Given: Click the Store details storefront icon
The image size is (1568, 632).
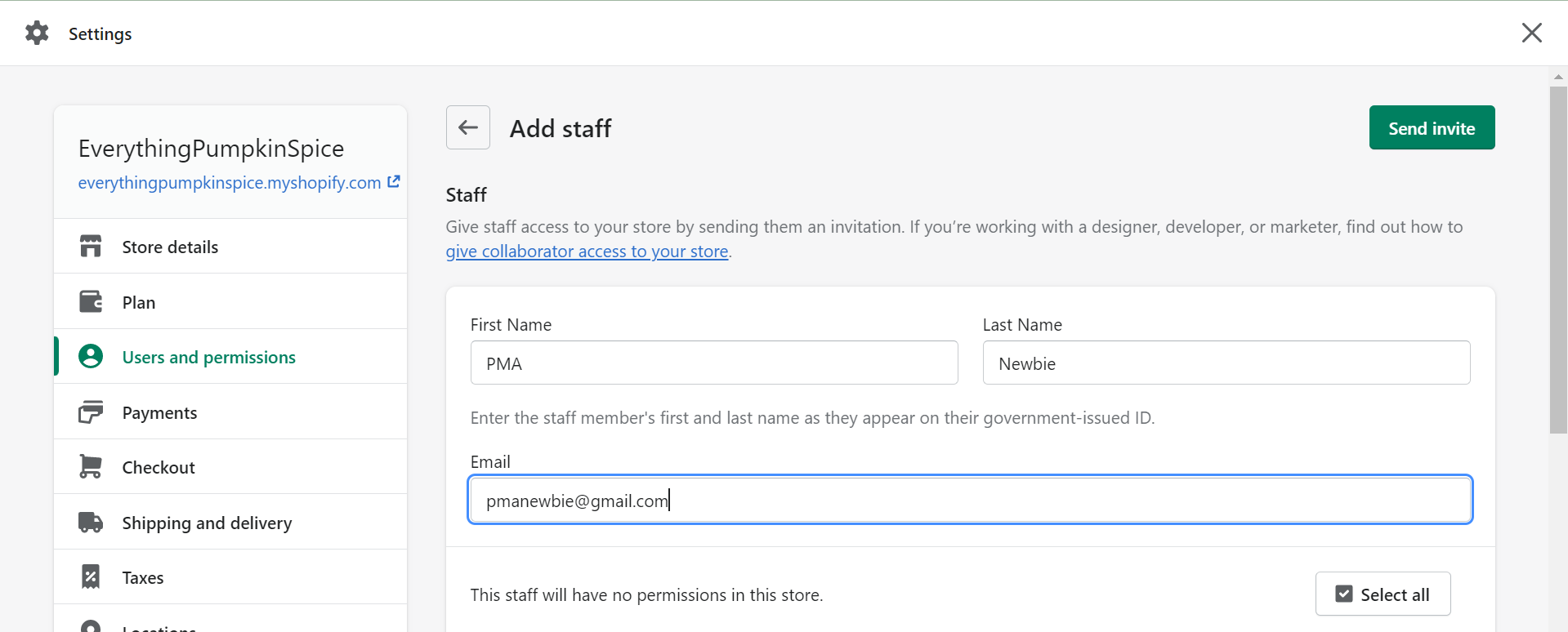Looking at the screenshot, I should [x=91, y=247].
